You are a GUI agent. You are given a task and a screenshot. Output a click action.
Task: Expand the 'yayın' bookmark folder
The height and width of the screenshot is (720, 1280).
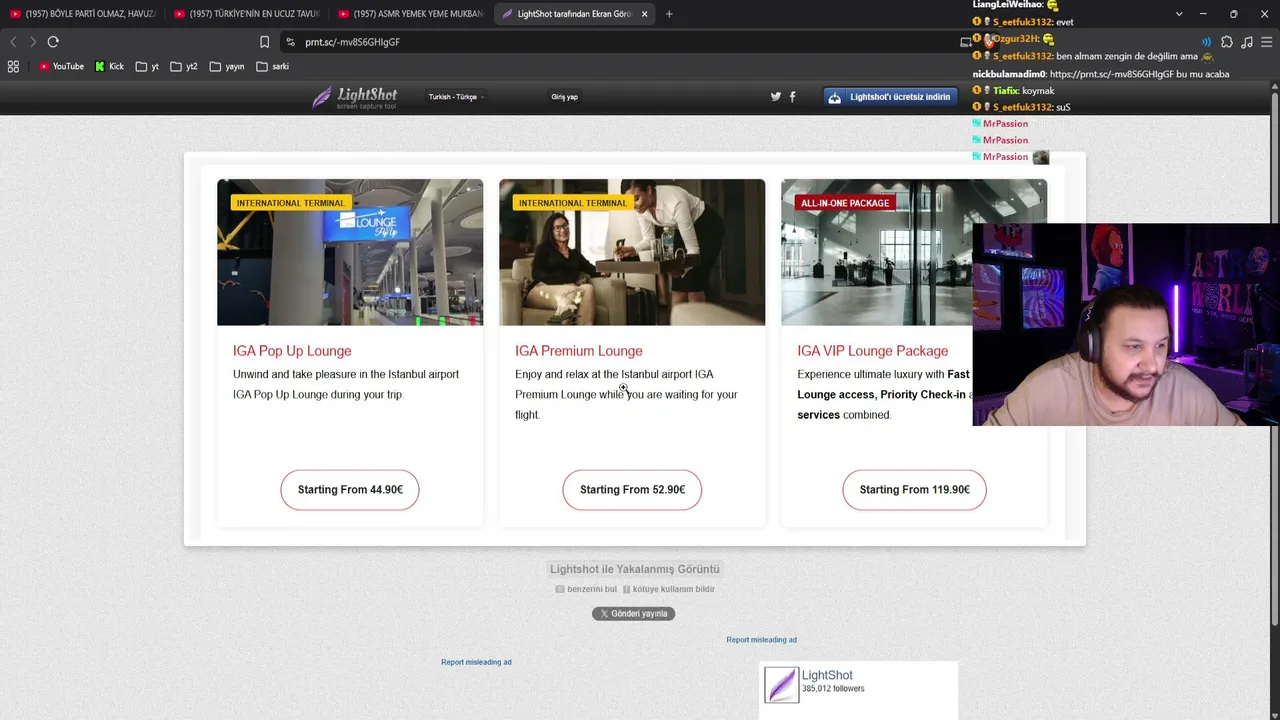click(x=227, y=66)
